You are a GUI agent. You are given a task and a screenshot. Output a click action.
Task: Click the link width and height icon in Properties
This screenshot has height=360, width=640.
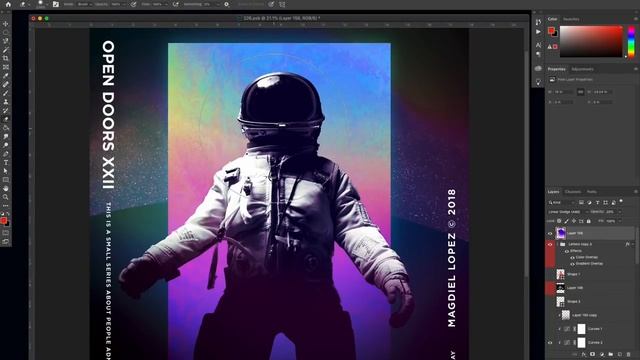pyautogui.click(x=580, y=92)
